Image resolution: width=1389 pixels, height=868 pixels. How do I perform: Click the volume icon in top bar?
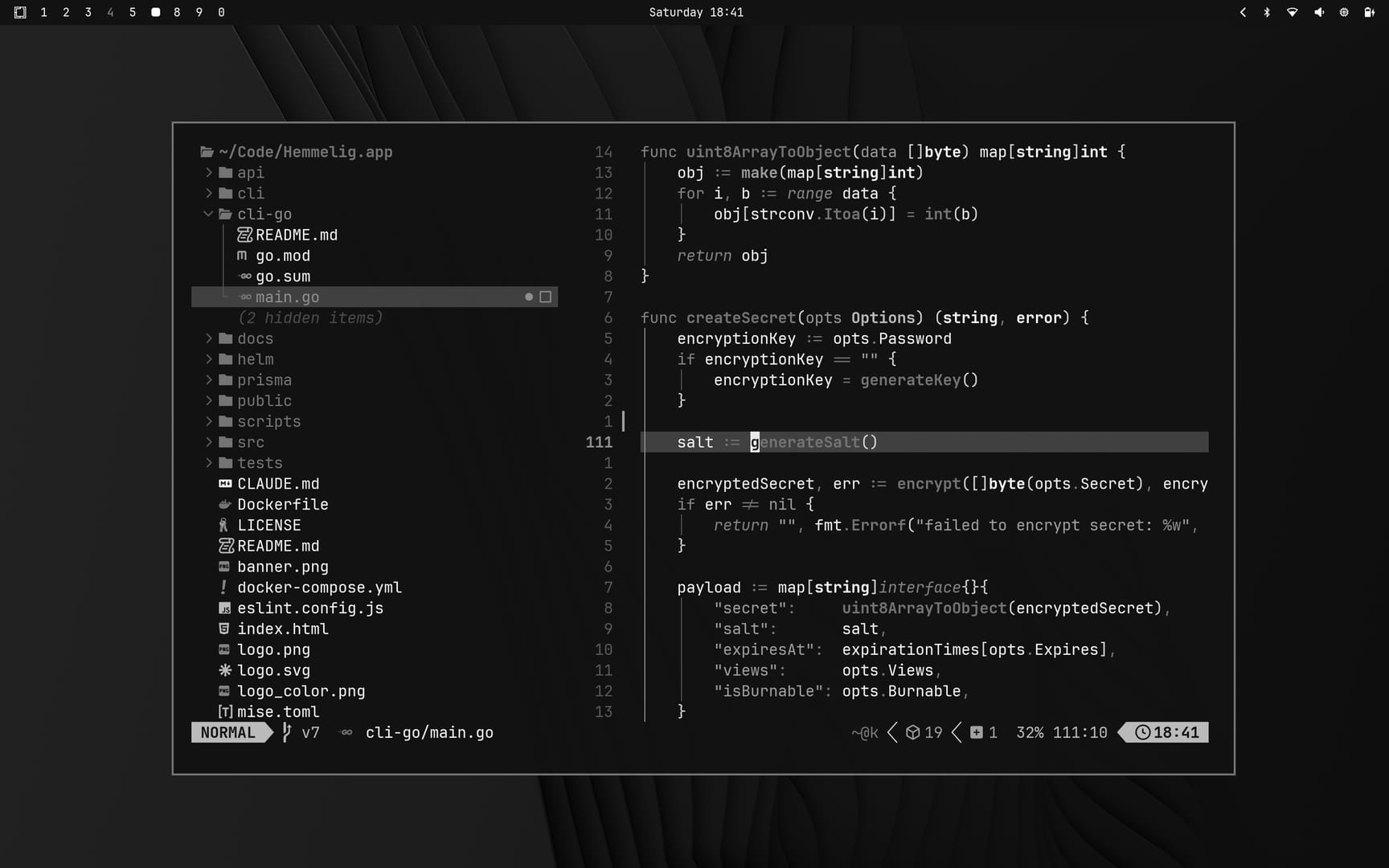pos(1318,12)
